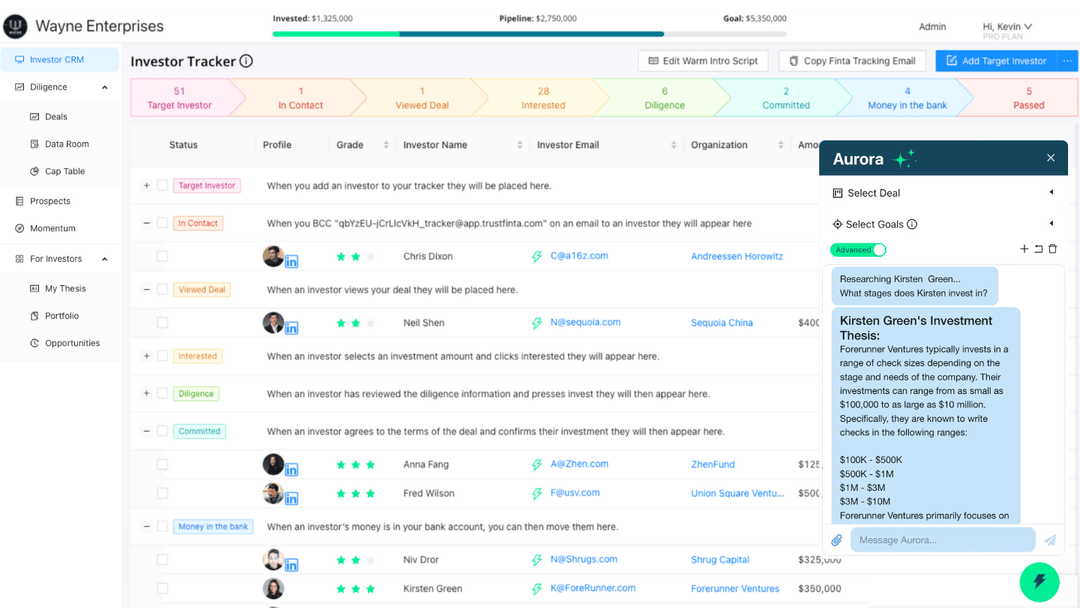Open Neil Shen's LinkedIn profile icon
The width and height of the screenshot is (1080, 608).
(x=291, y=328)
